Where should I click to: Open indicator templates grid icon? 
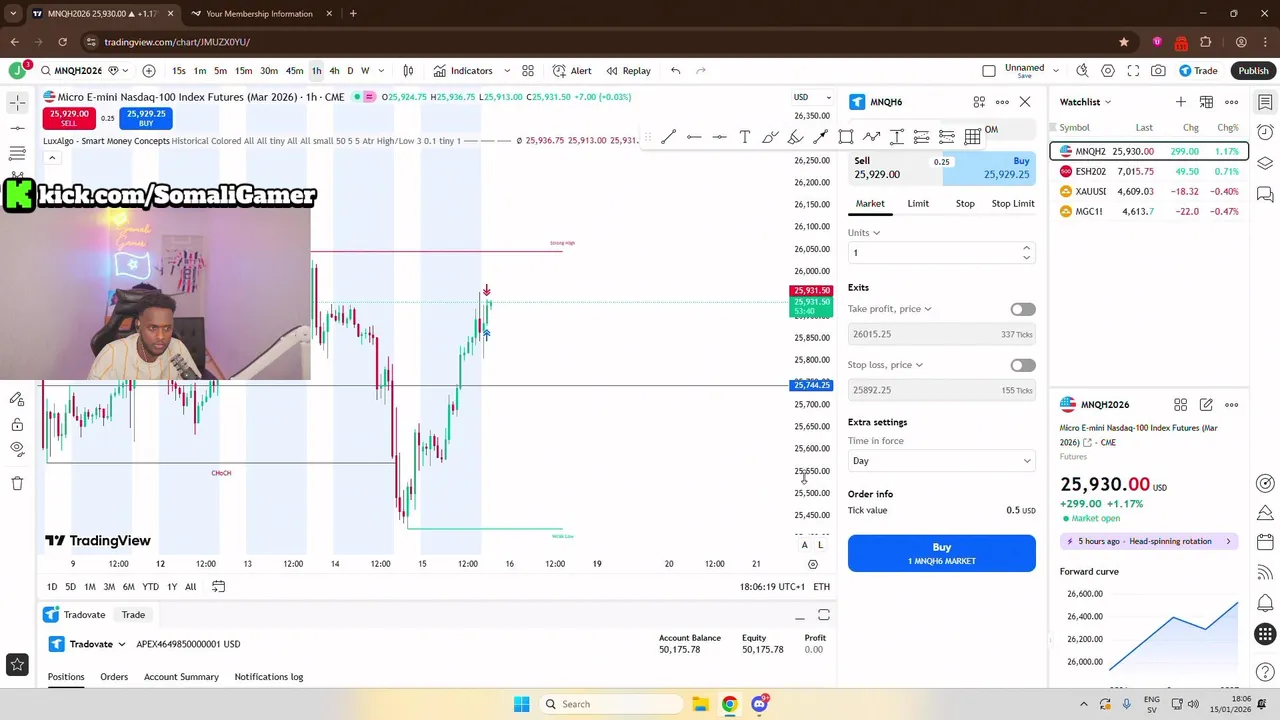528,71
